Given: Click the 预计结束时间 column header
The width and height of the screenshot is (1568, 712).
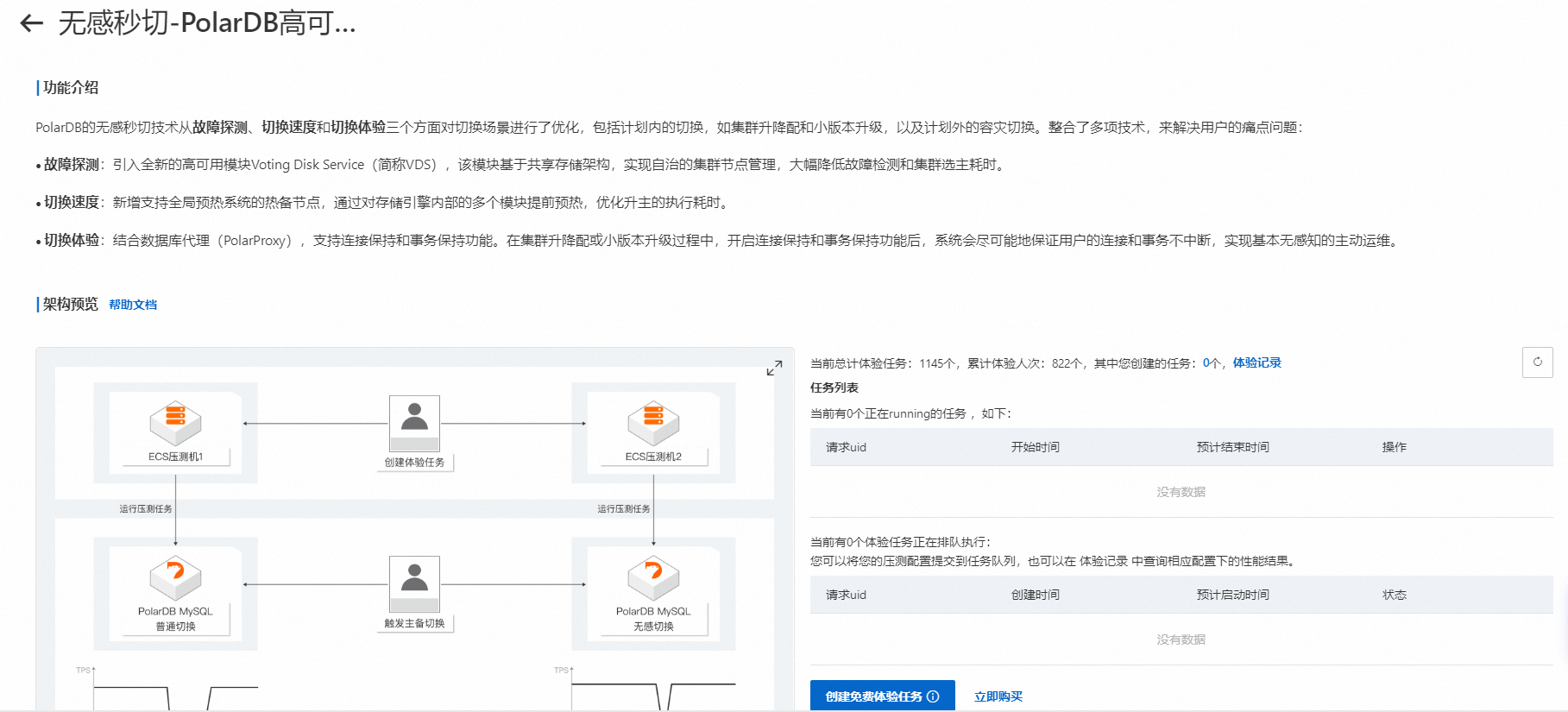Looking at the screenshot, I should click(x=1232, y=447).
